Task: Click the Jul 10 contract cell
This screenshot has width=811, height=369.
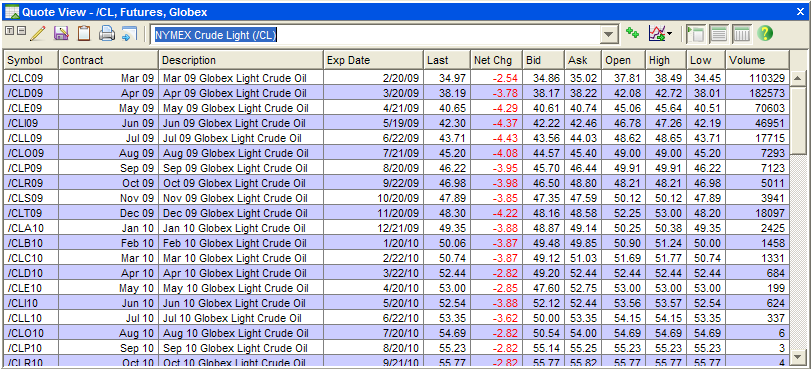Action: point(108,318)
